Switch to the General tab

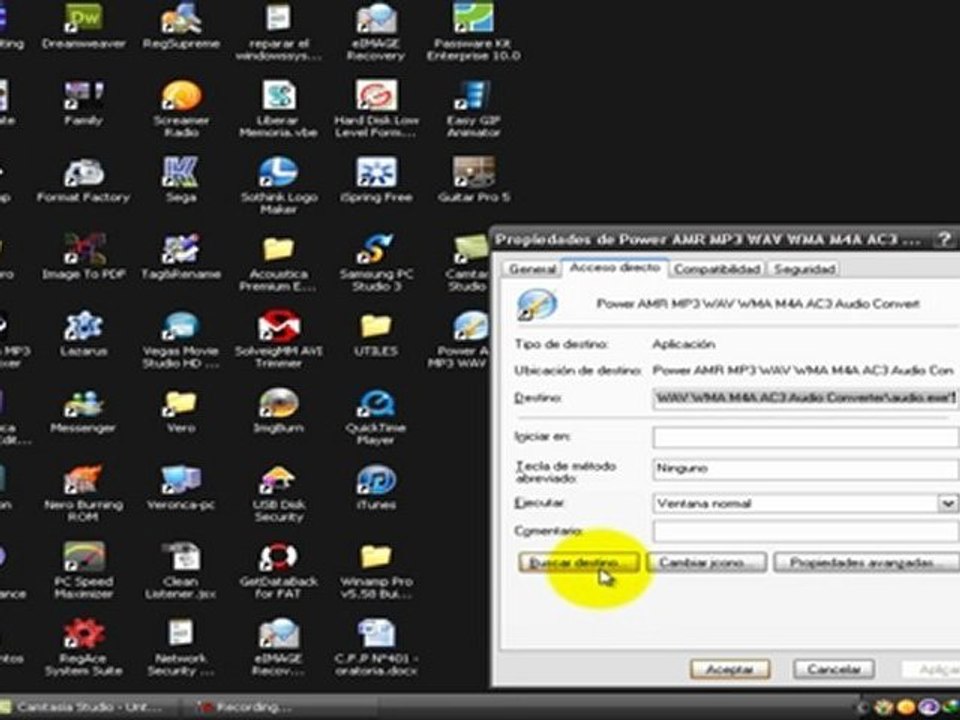(x=533, y=269)
